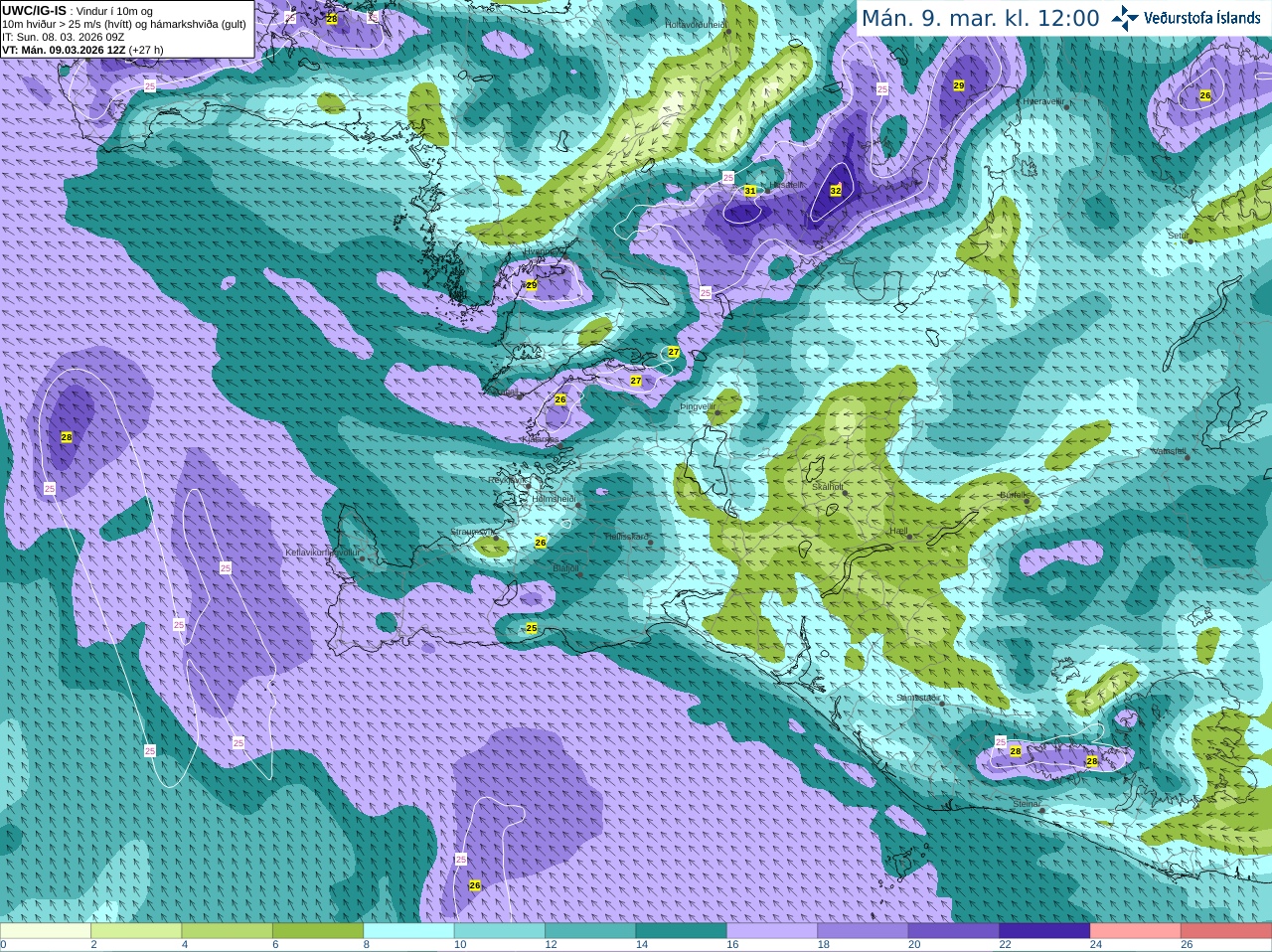Image resolution: width=1272 pixels, height=952 pixels.
Task: Click the Húsafell station label
Action: click(x=787, y=185)
